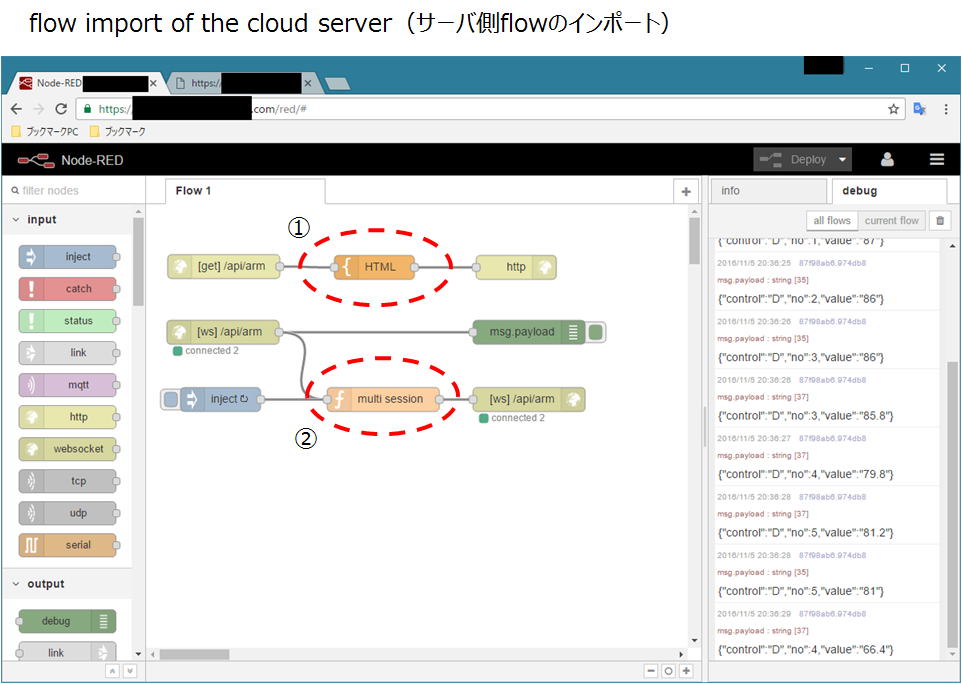Open Chrome's three-dot menu
The height and width of the screenshot is (684, 962).
click(x=946, y=109)
